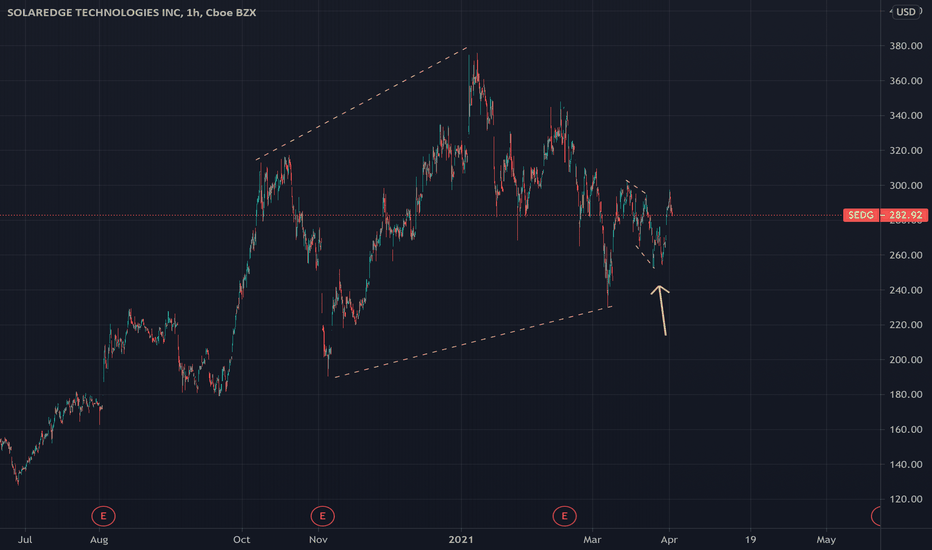Click the Mar date label

click(x=592, y=540)
